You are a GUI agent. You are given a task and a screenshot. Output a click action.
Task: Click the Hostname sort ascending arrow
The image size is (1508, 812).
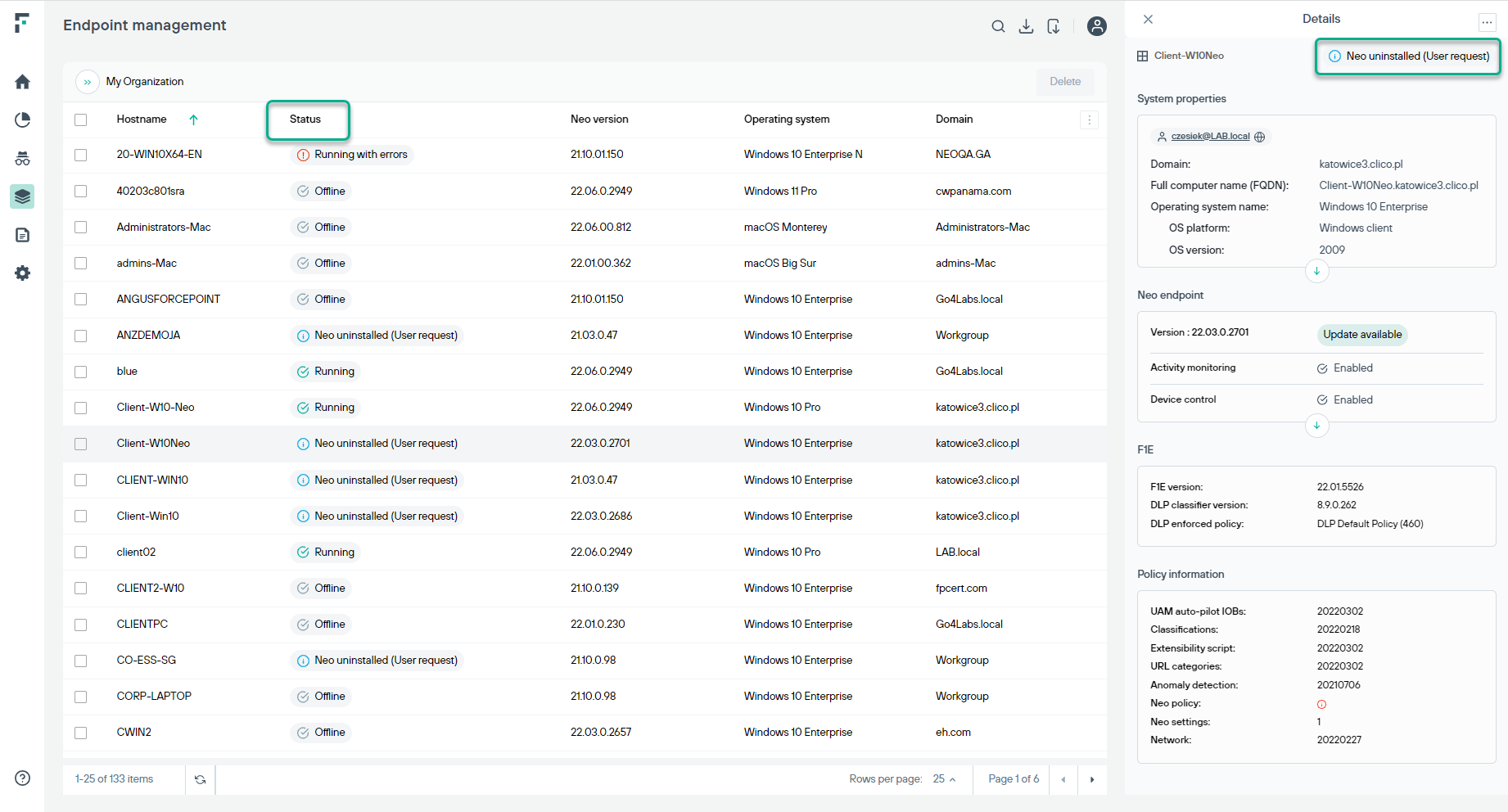(x=193, y=120)
